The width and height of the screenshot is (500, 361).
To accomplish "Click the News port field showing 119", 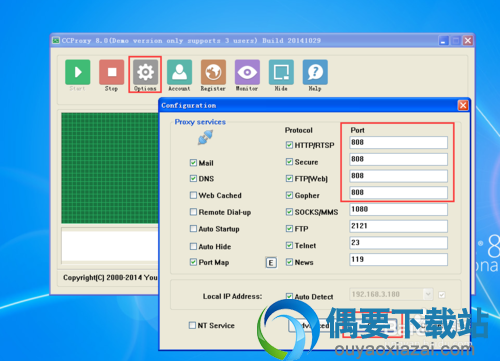I will click(398, 259).
